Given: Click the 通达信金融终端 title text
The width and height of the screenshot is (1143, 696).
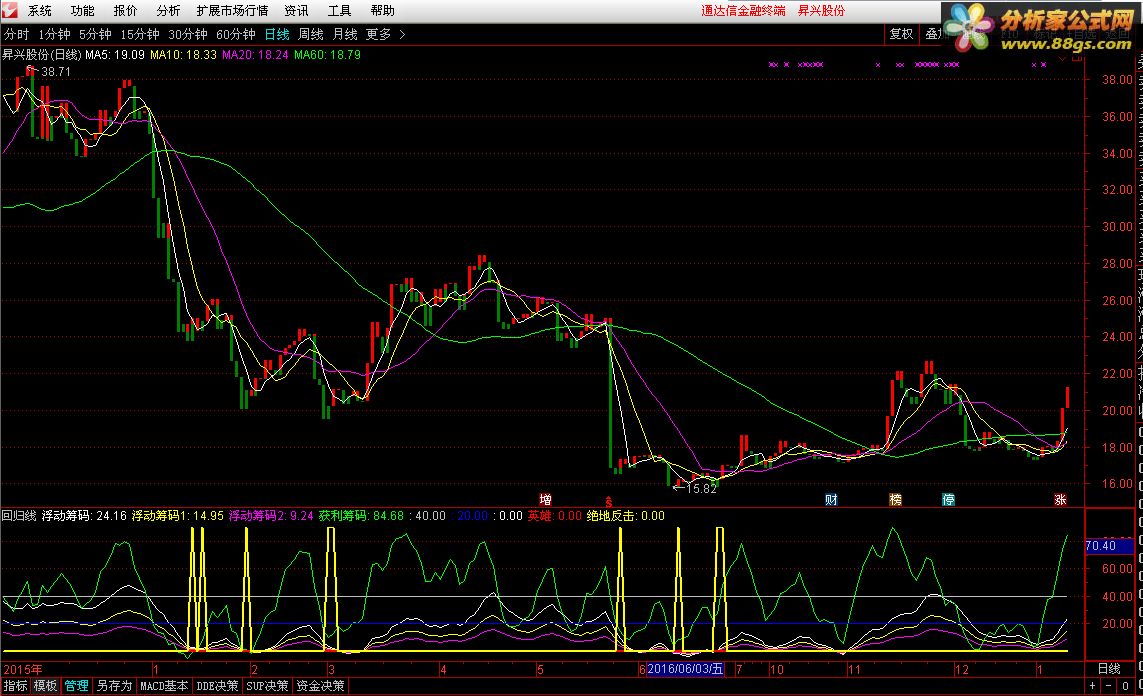Looking at the screenshot, I should pos(744,11).
